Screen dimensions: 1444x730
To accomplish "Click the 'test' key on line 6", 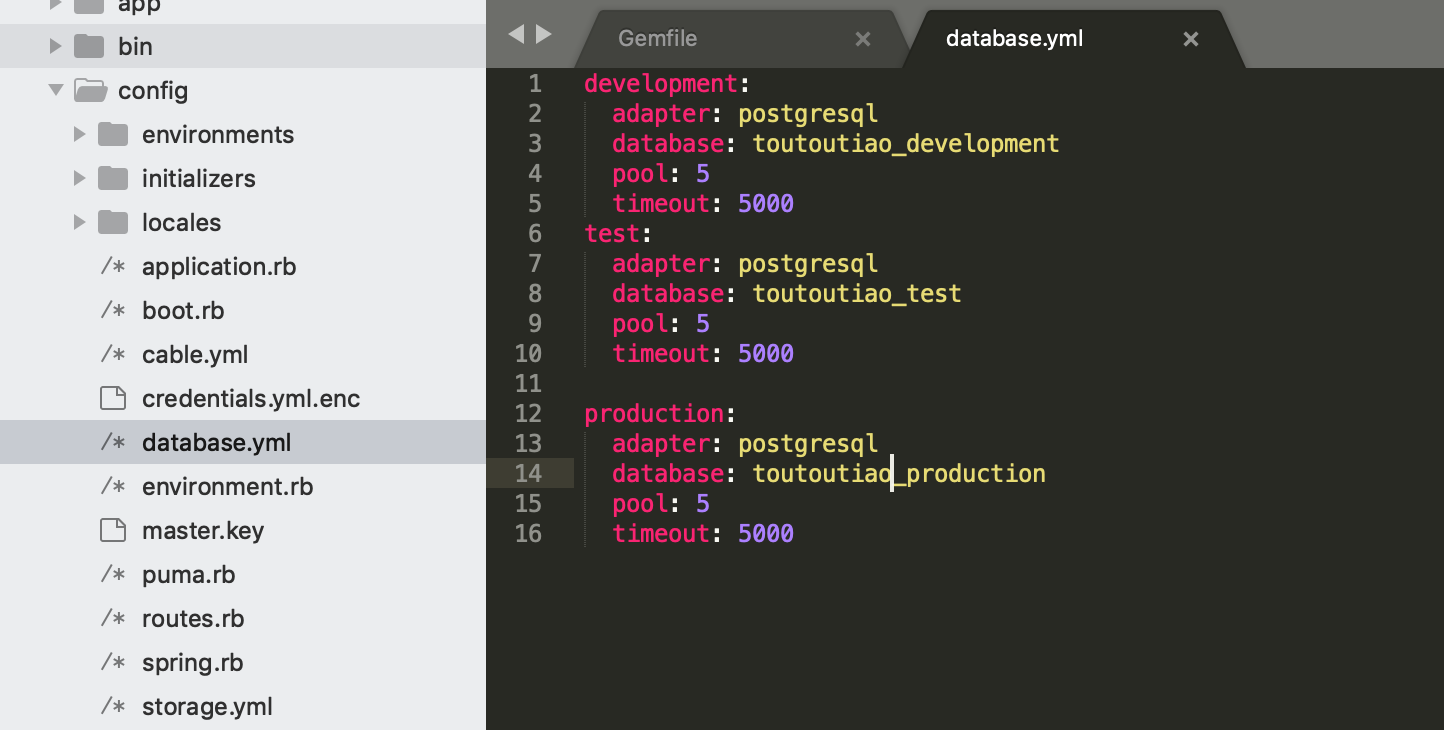I will 612,233.
